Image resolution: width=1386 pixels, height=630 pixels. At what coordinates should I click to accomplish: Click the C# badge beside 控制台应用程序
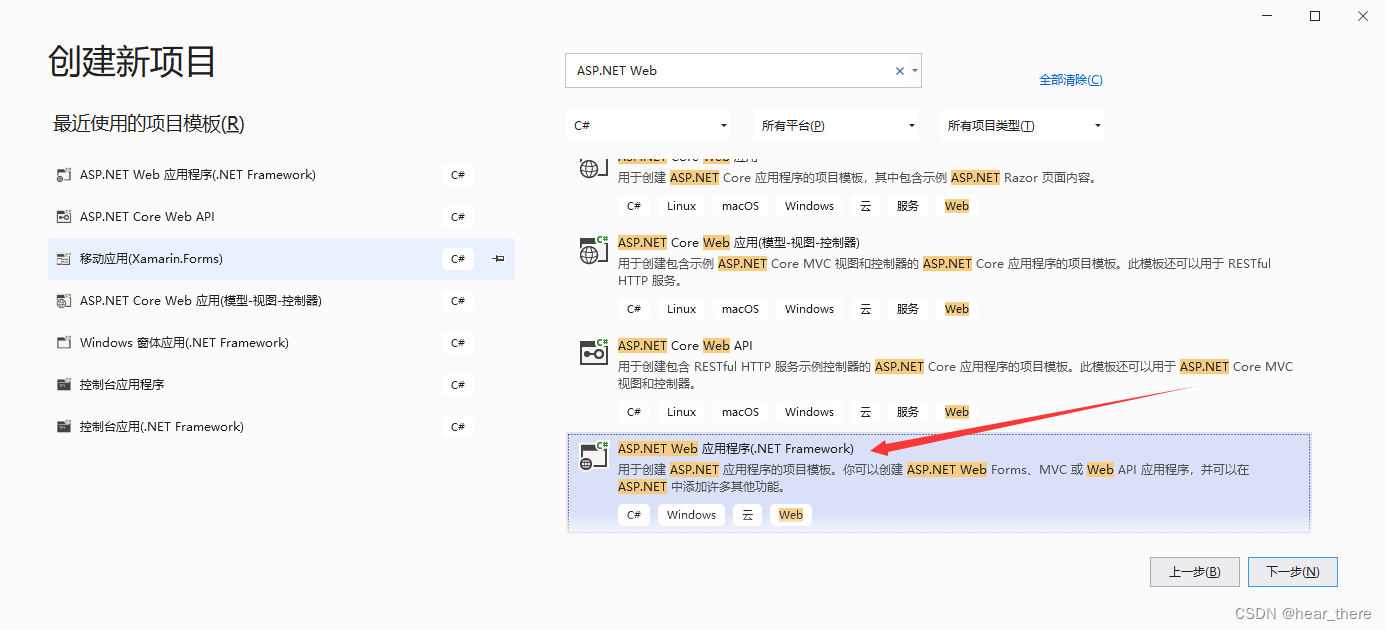coord(458,385)
